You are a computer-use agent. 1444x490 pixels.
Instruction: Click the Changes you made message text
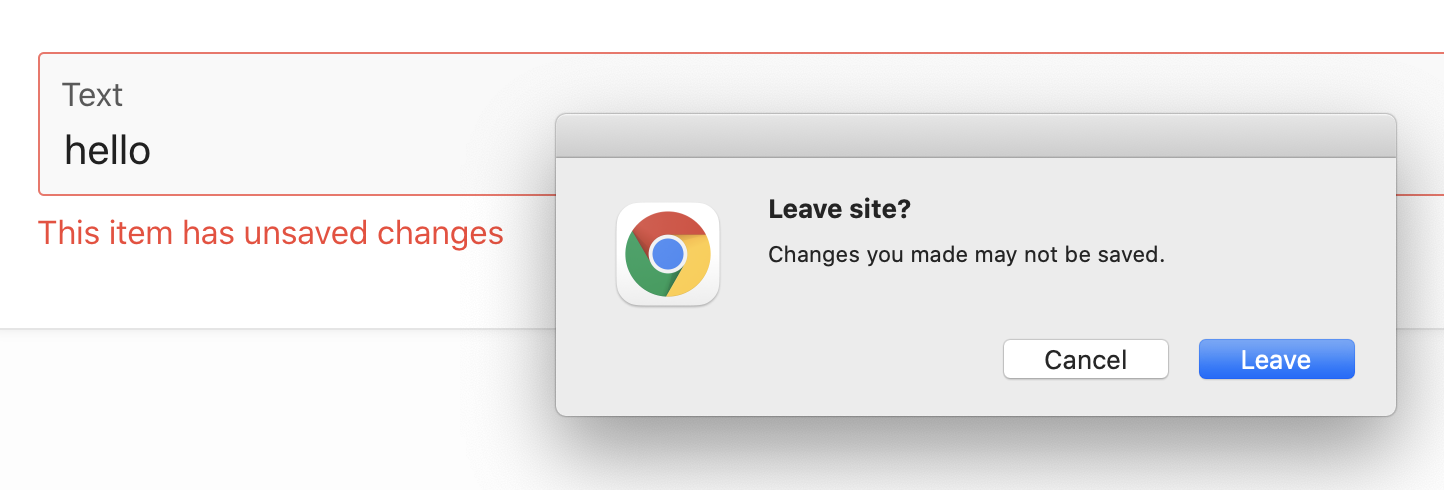967,254
